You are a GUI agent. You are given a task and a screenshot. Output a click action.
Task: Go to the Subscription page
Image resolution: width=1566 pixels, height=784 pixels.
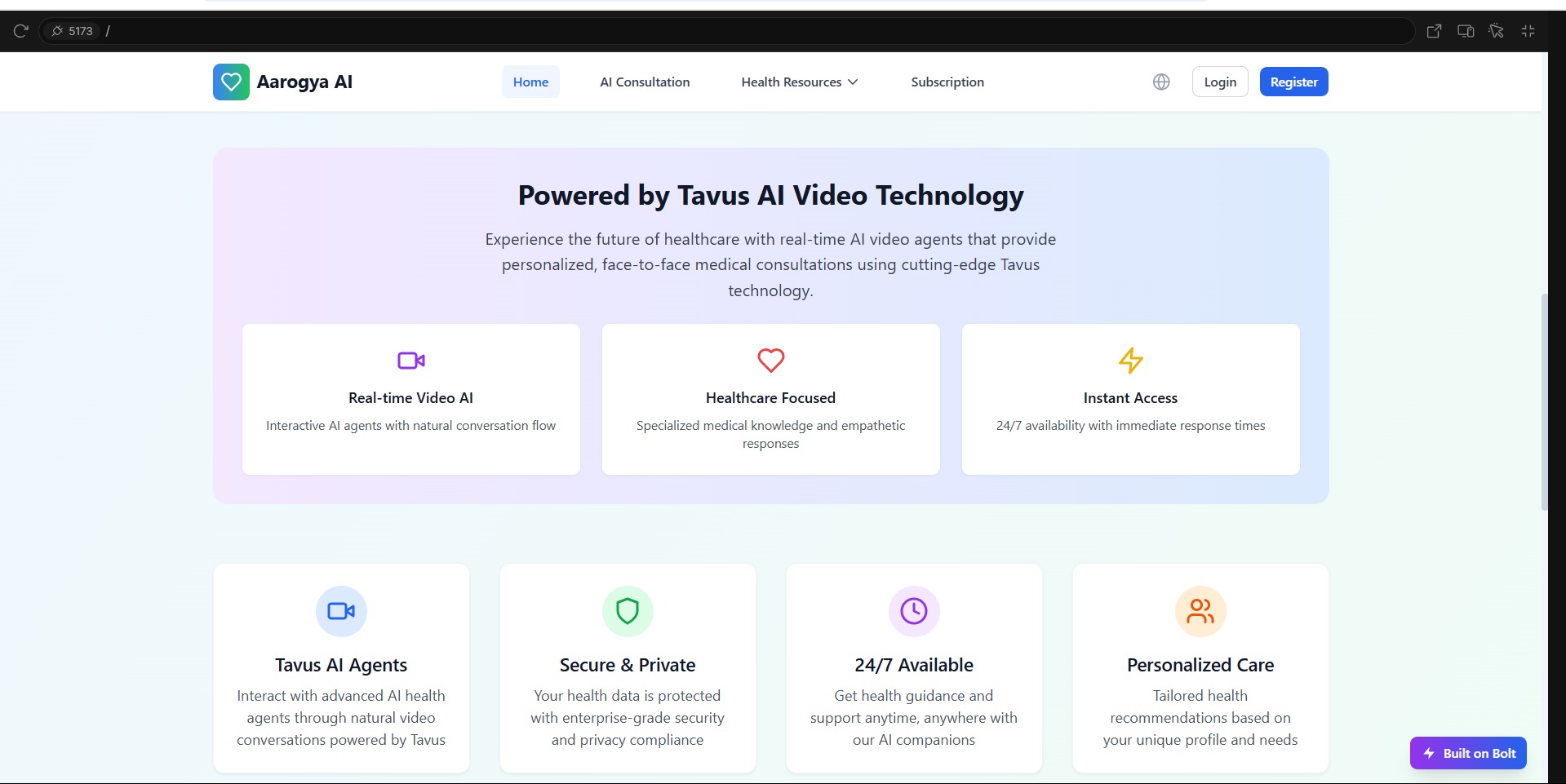point(947,82)
